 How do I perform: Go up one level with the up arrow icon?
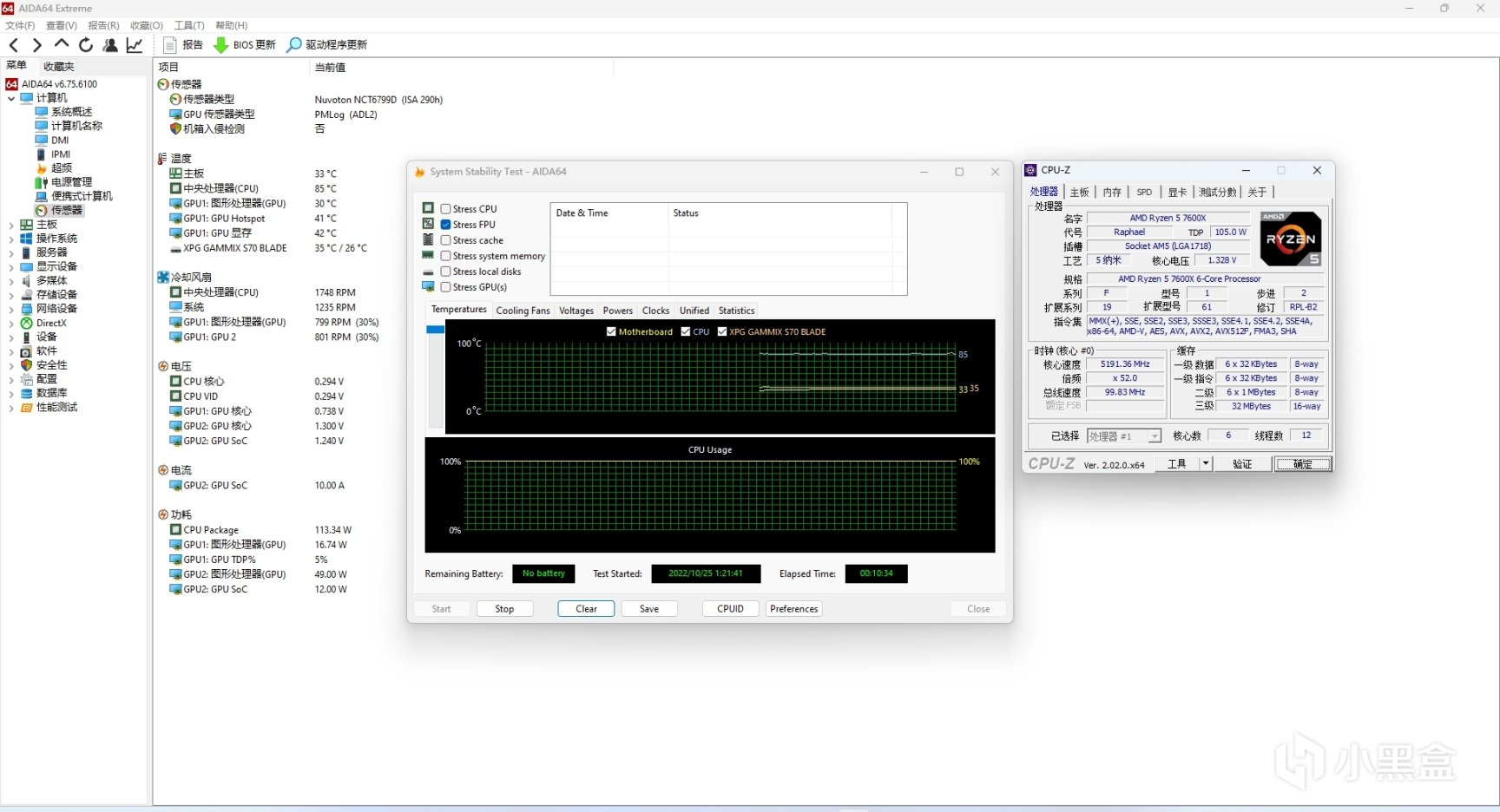(x=61, y=43)
